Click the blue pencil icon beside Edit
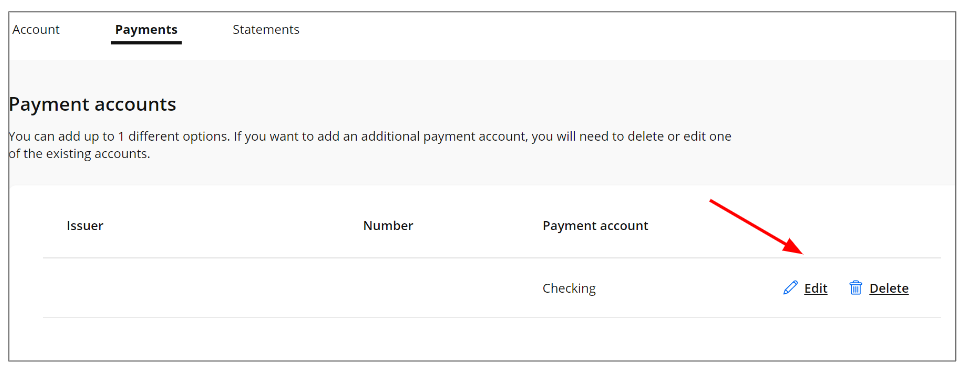This screenshot has height=368, width=966. (790, 288)
